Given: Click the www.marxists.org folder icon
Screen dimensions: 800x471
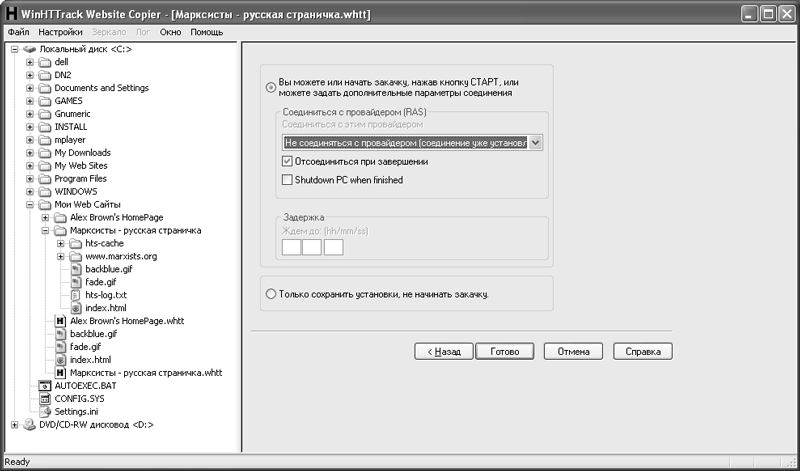Looking at the screenshot, I should point(76,256).
